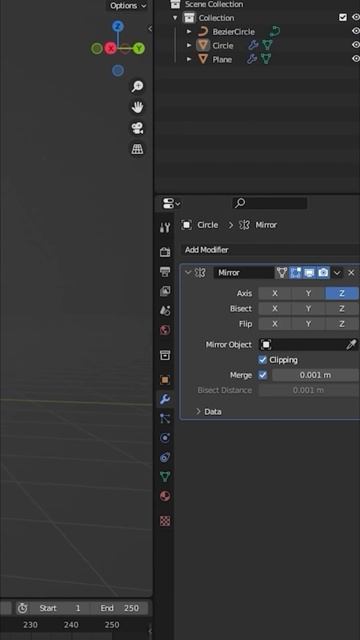
Task: Toggle Mirror modifier render camera icon
Action: 323,273
